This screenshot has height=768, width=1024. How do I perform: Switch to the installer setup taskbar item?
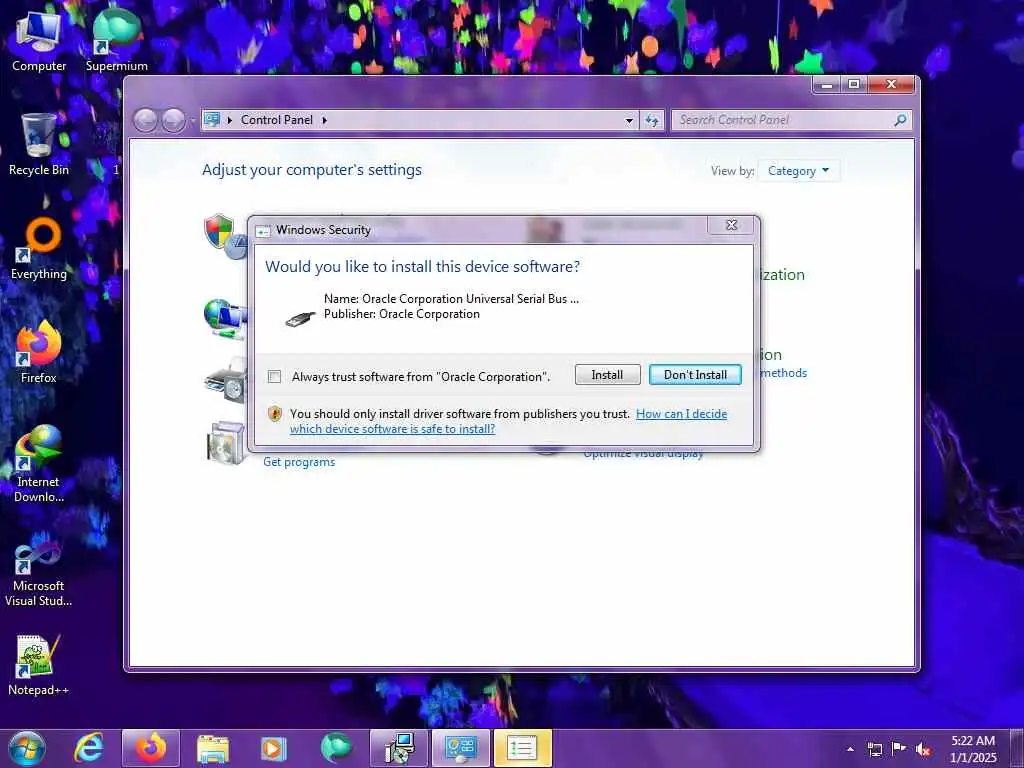pyautogui.click(x=398, y=748)
